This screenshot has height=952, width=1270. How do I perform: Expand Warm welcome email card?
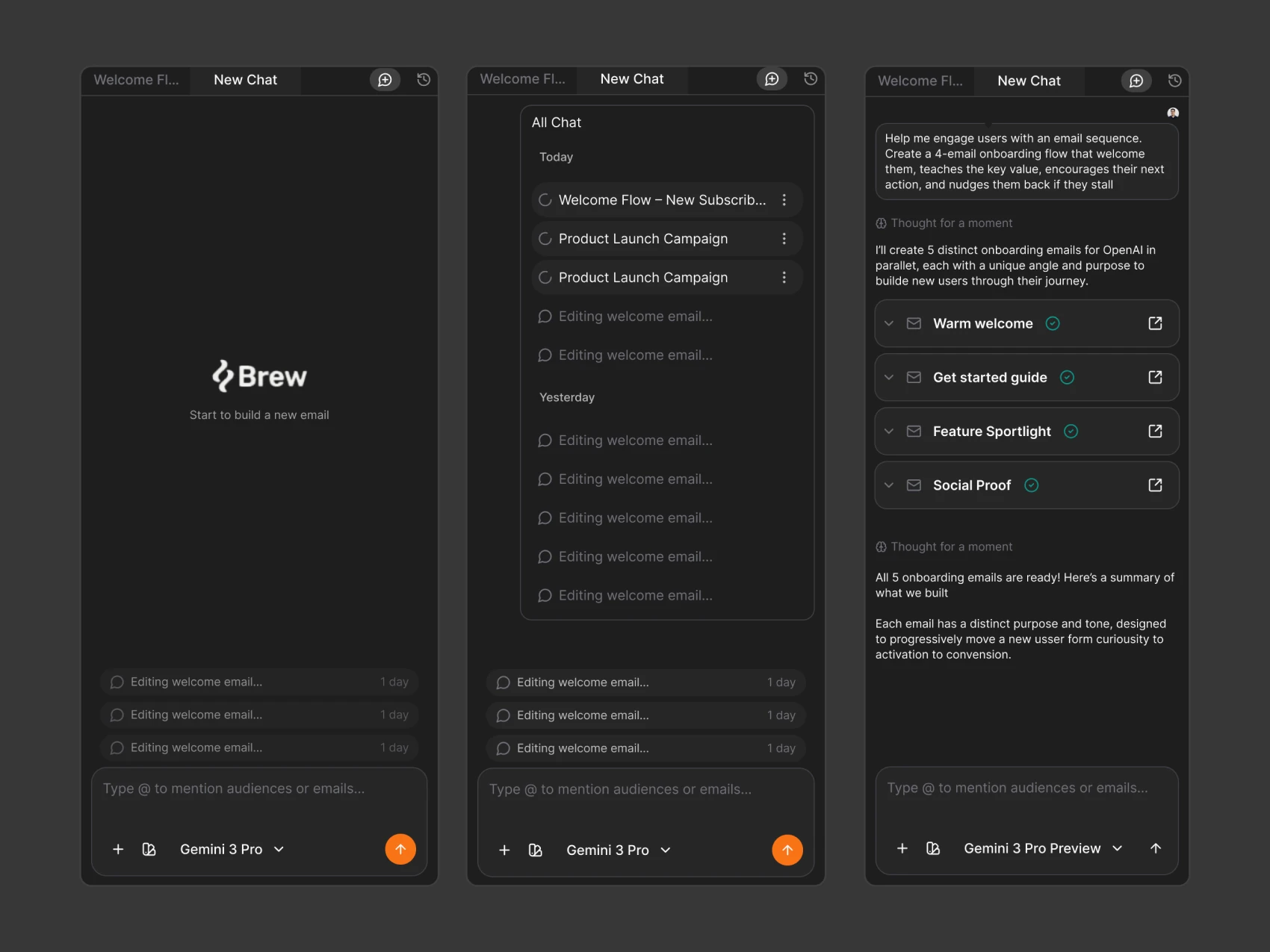point(889,323)
